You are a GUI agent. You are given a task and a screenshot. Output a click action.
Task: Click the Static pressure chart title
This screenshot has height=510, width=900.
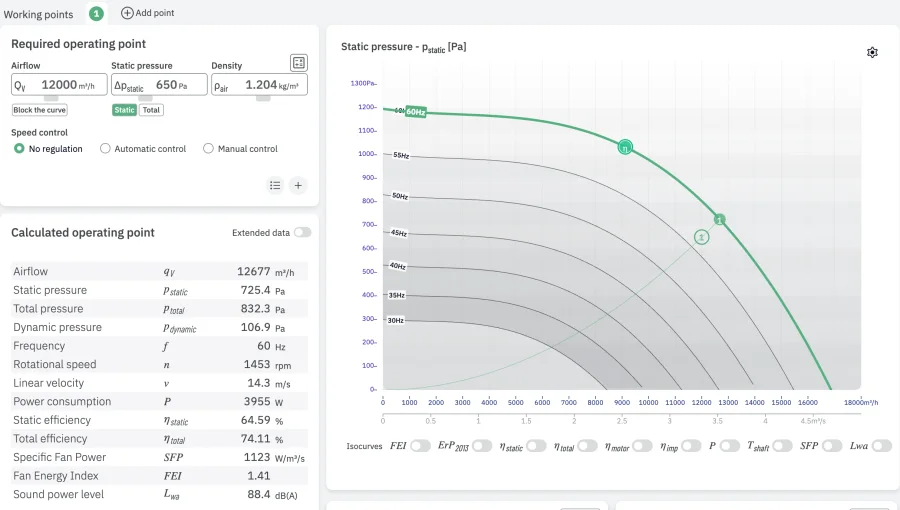404,47
